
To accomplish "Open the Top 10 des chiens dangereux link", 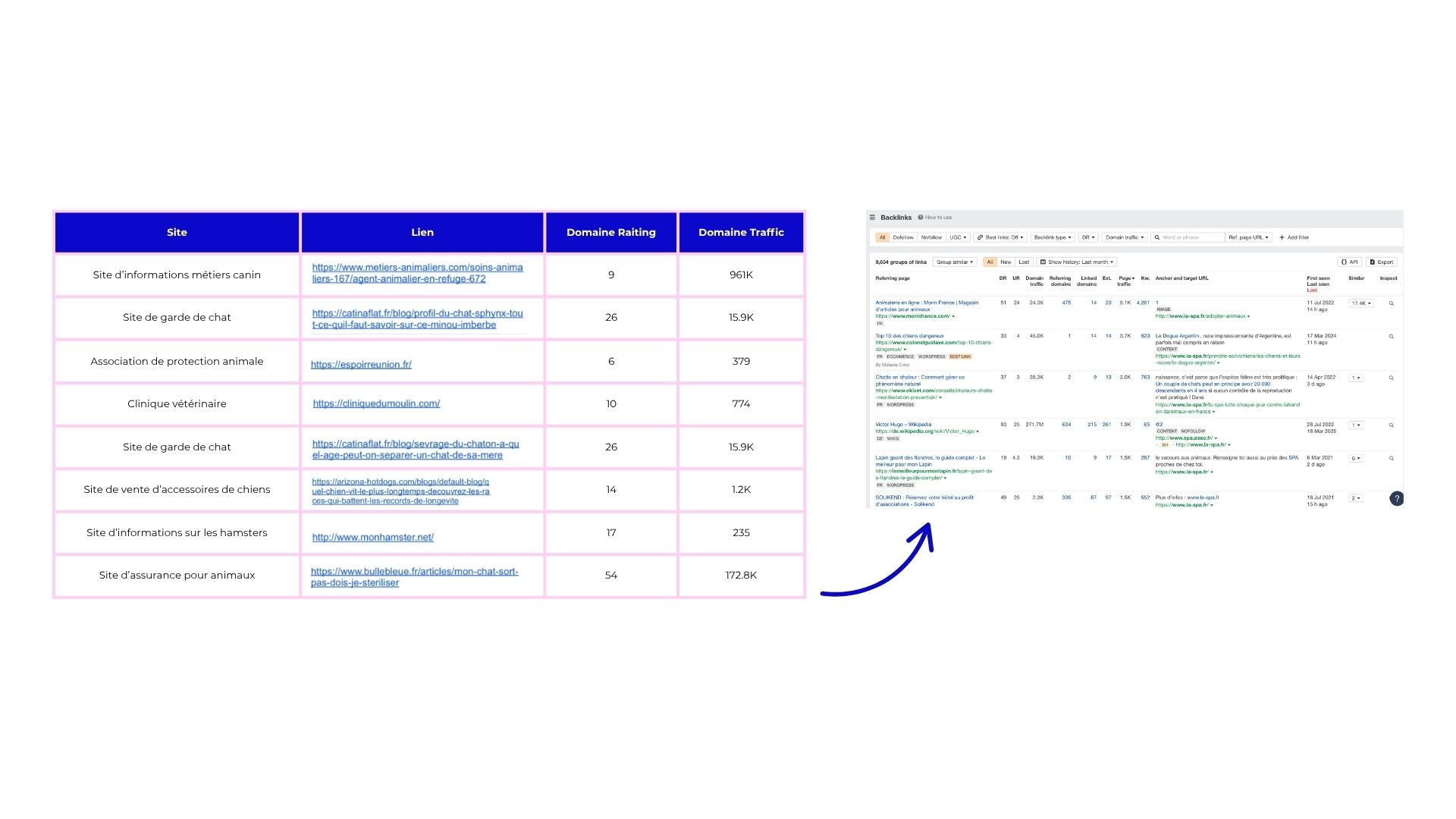I will (x=909, y=336).
